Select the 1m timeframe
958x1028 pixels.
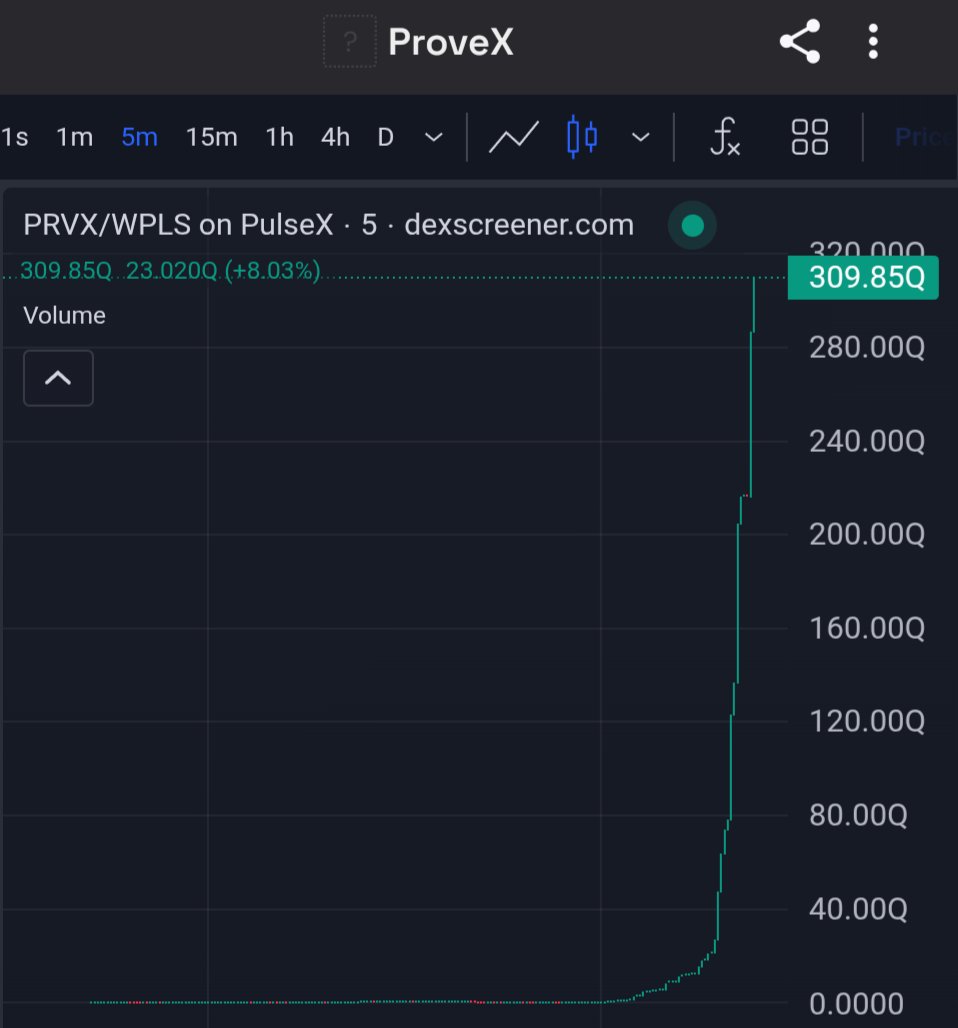click(x=75, y=138)
